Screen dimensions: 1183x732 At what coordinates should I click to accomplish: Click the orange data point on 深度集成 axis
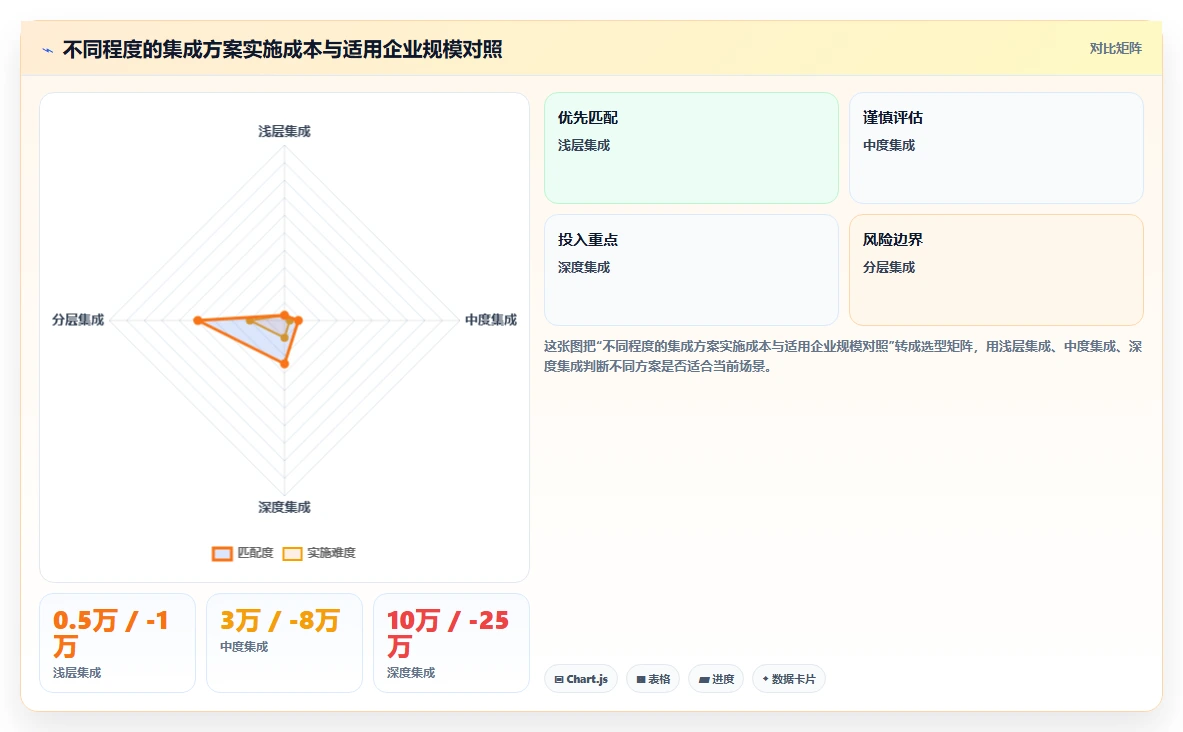click(284, 364)
